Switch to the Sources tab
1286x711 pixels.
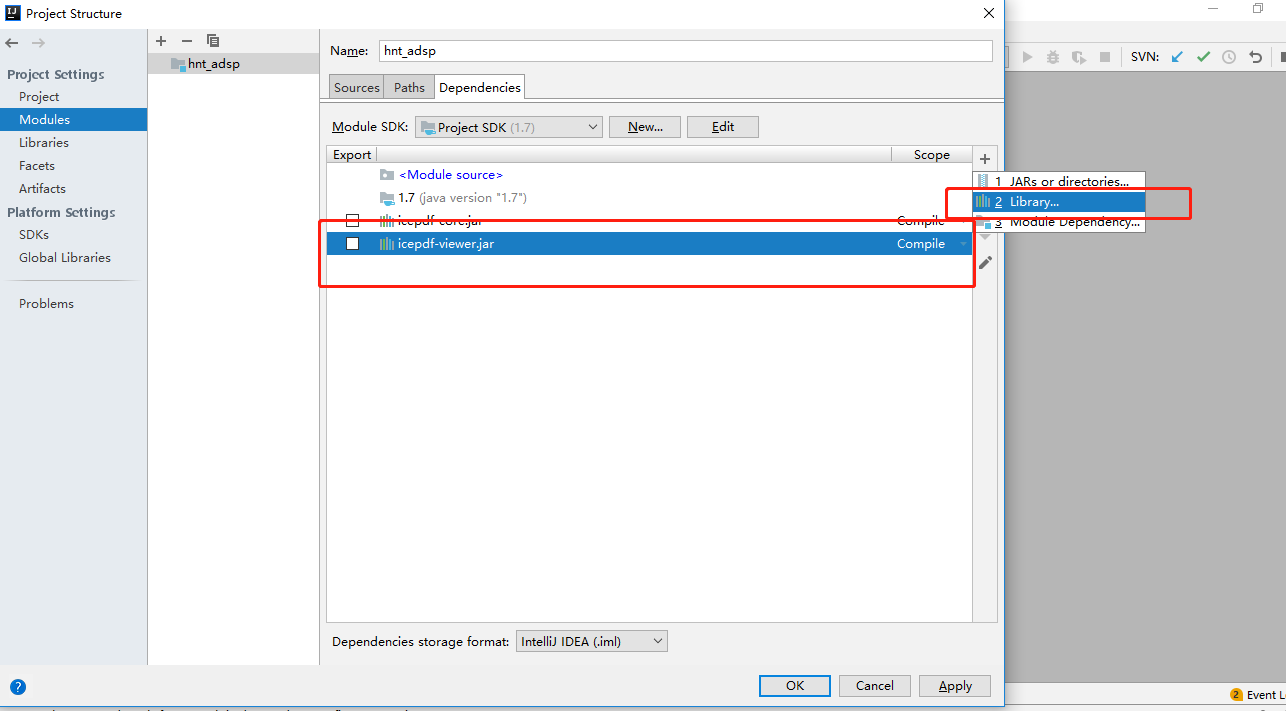point(357,88)
